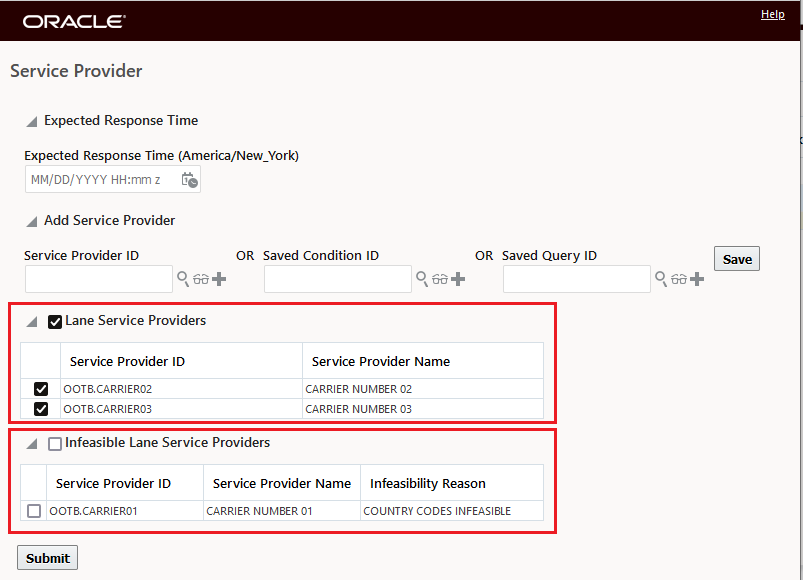Collapse the Expected Response Time section
The image size is (803, 580).
32,122
